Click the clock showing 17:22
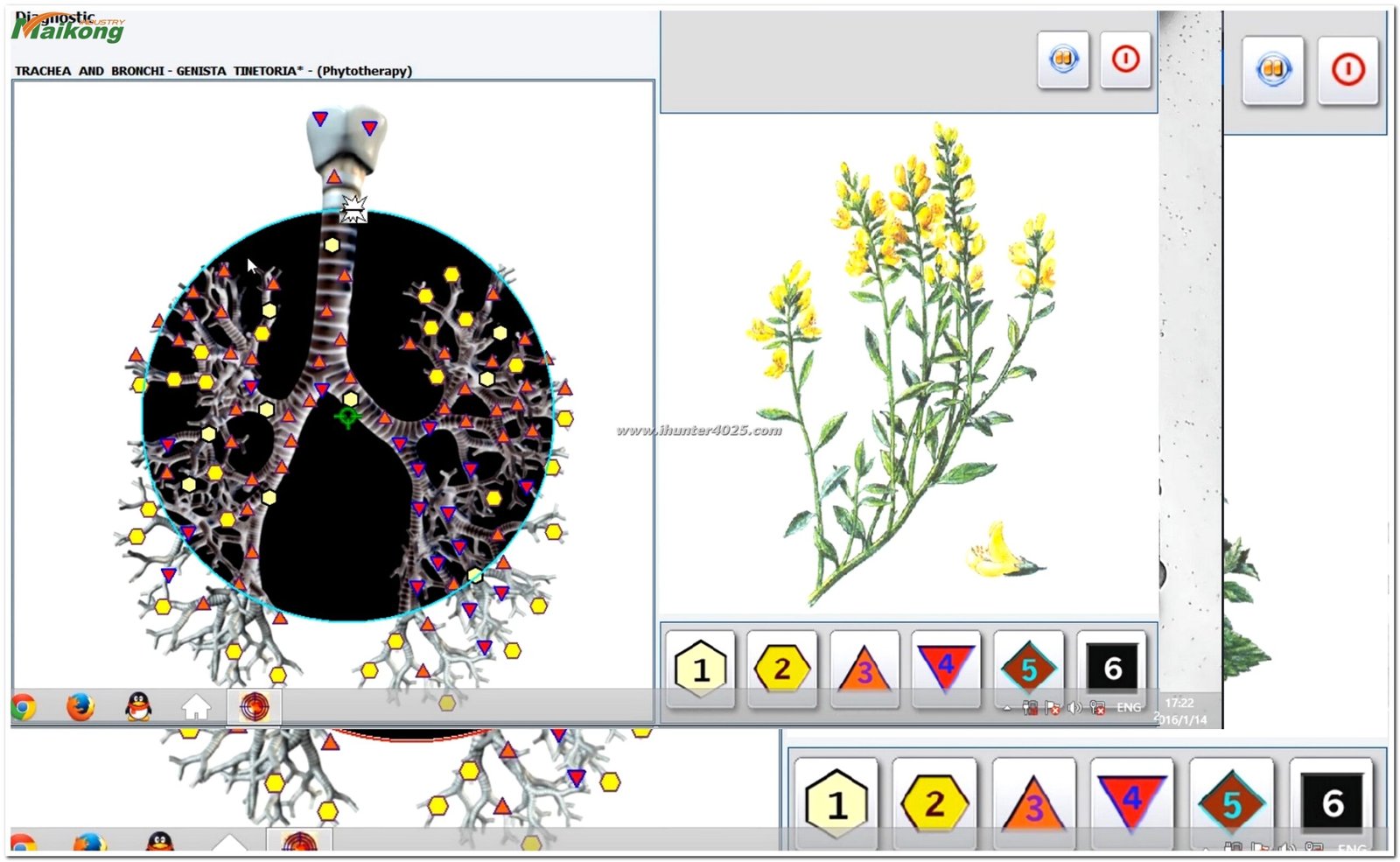This screenshot has height=862, width=1400. (1181, 702)
